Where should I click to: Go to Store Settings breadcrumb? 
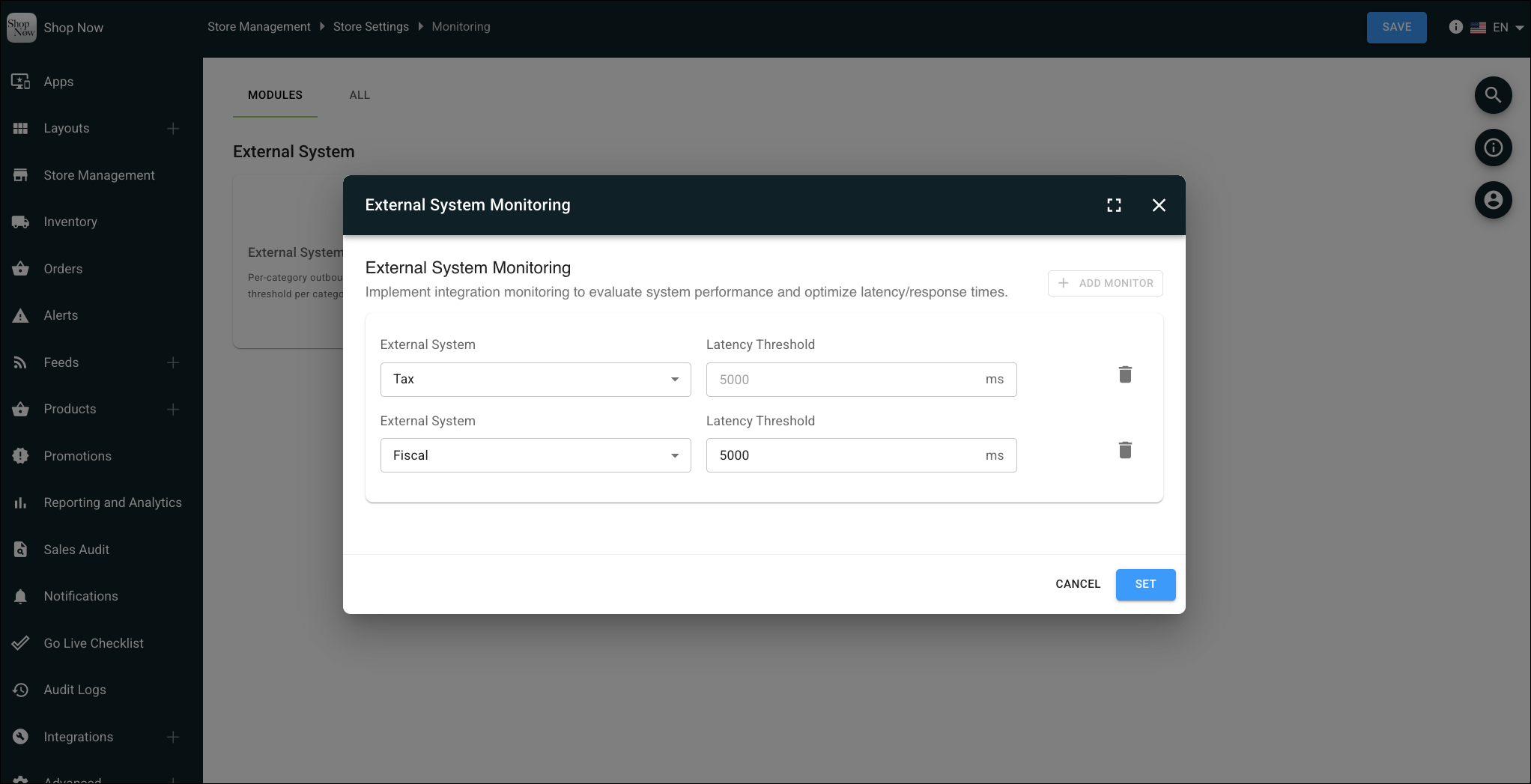[371, 27]
